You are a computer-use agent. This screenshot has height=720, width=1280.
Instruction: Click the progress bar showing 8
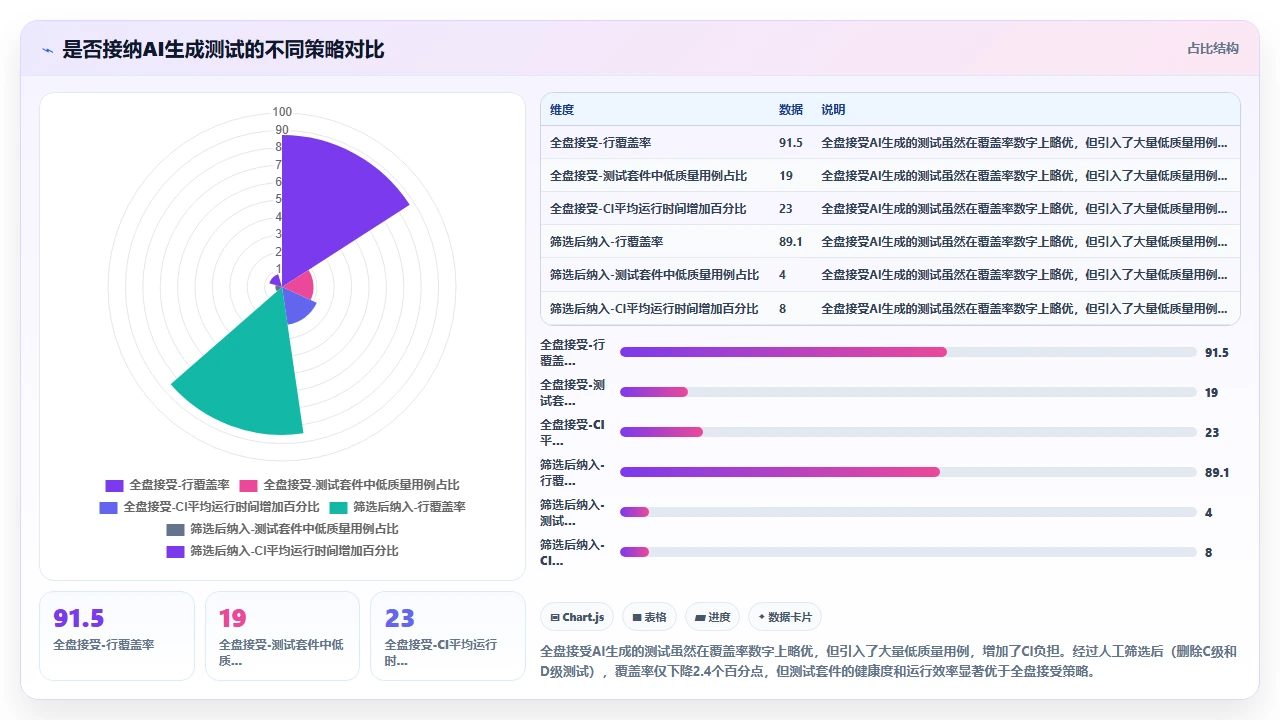(x=908, y=552)
